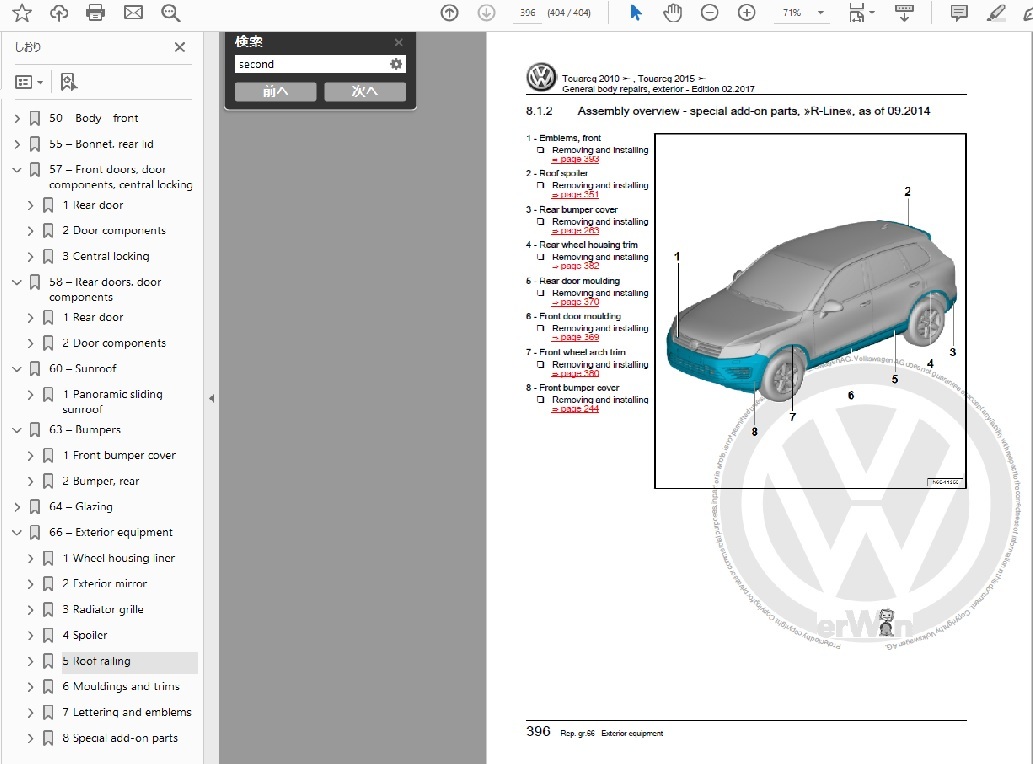Click the cloud upload icon
The width and height of the screenshot is (1033, 764).
click(x=59, y=13)
